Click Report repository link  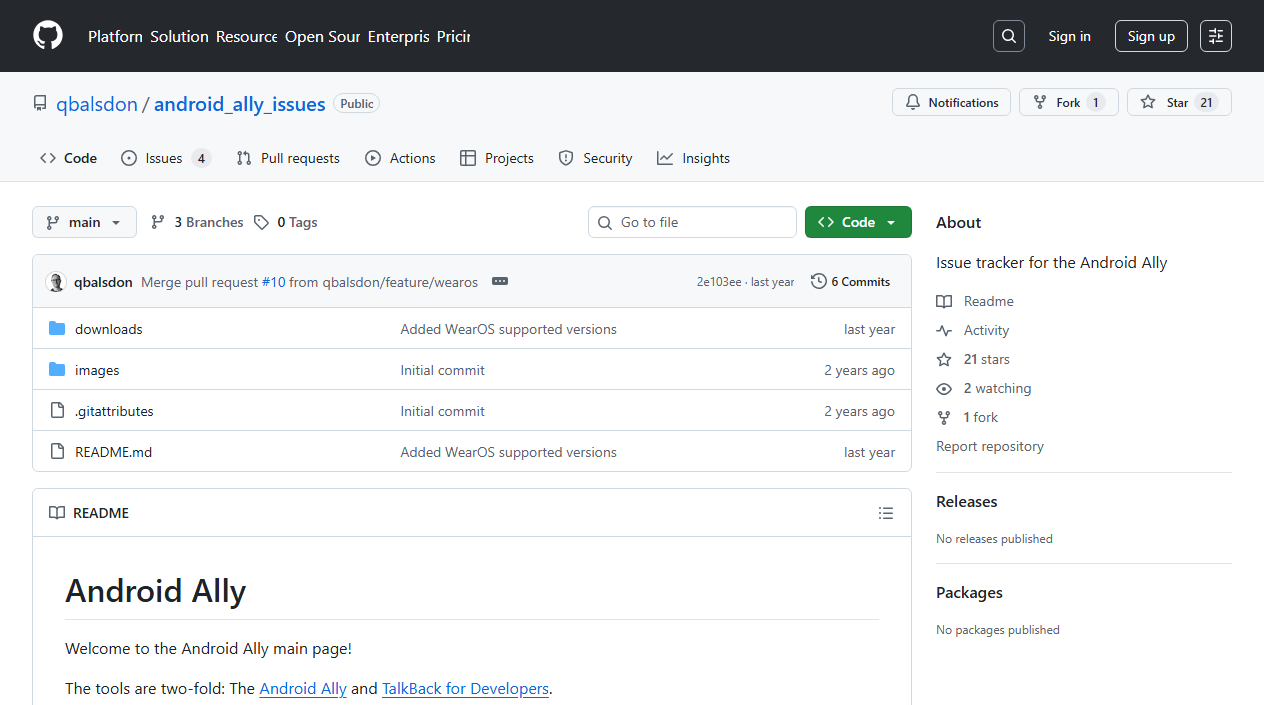tap(990, 446)
